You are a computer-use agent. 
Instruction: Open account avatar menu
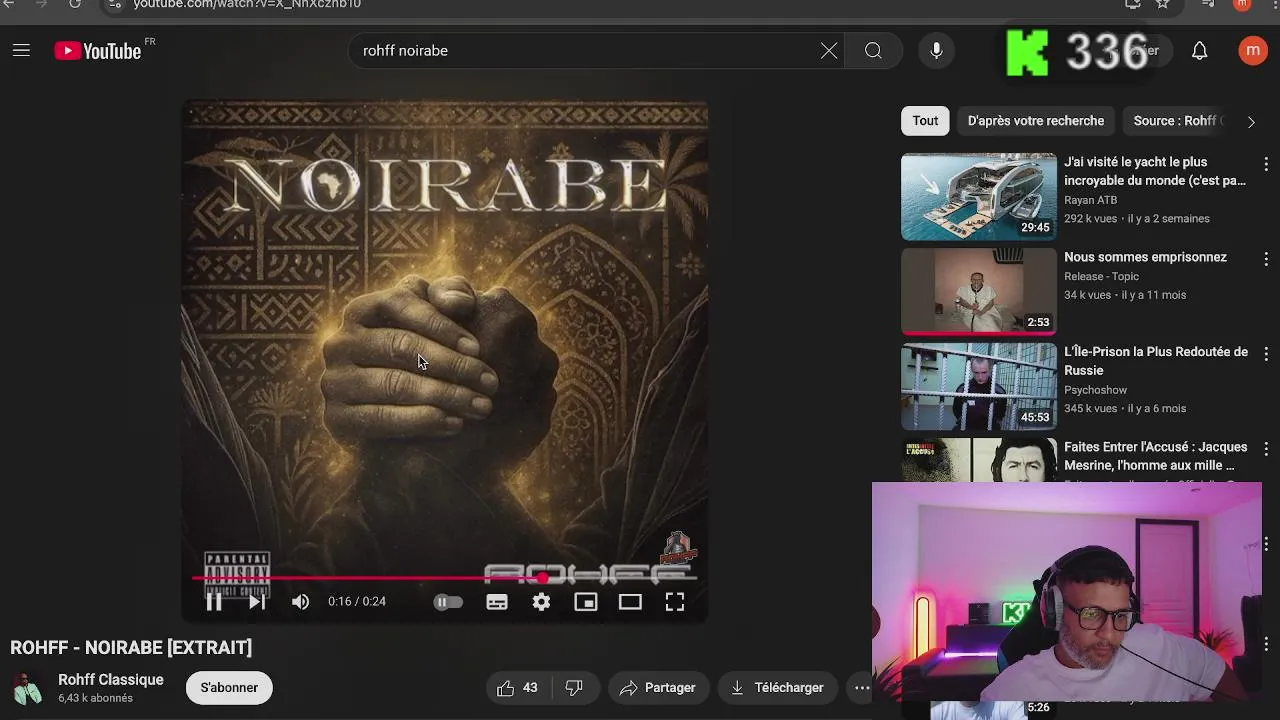[1252, 51]
